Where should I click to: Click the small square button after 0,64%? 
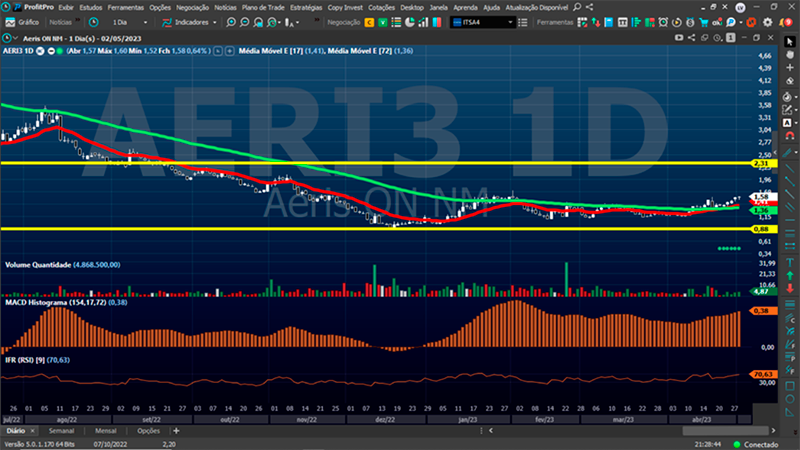(x=218, y=51)
